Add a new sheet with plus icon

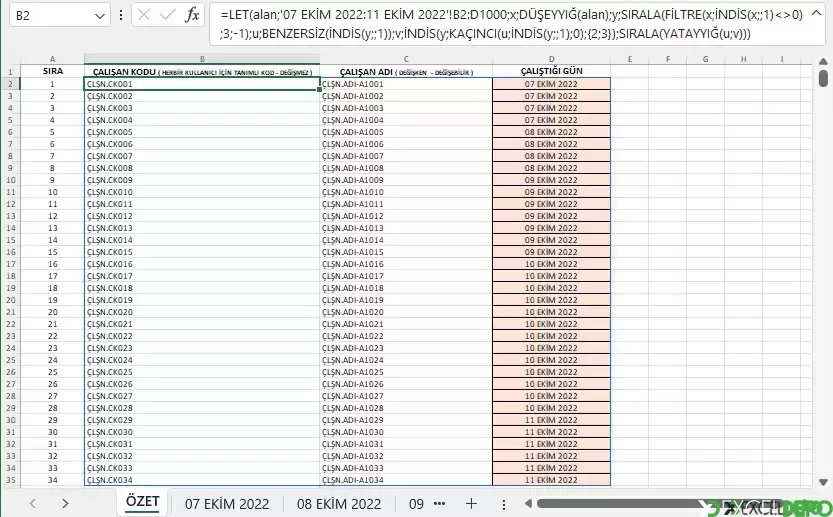471,503
